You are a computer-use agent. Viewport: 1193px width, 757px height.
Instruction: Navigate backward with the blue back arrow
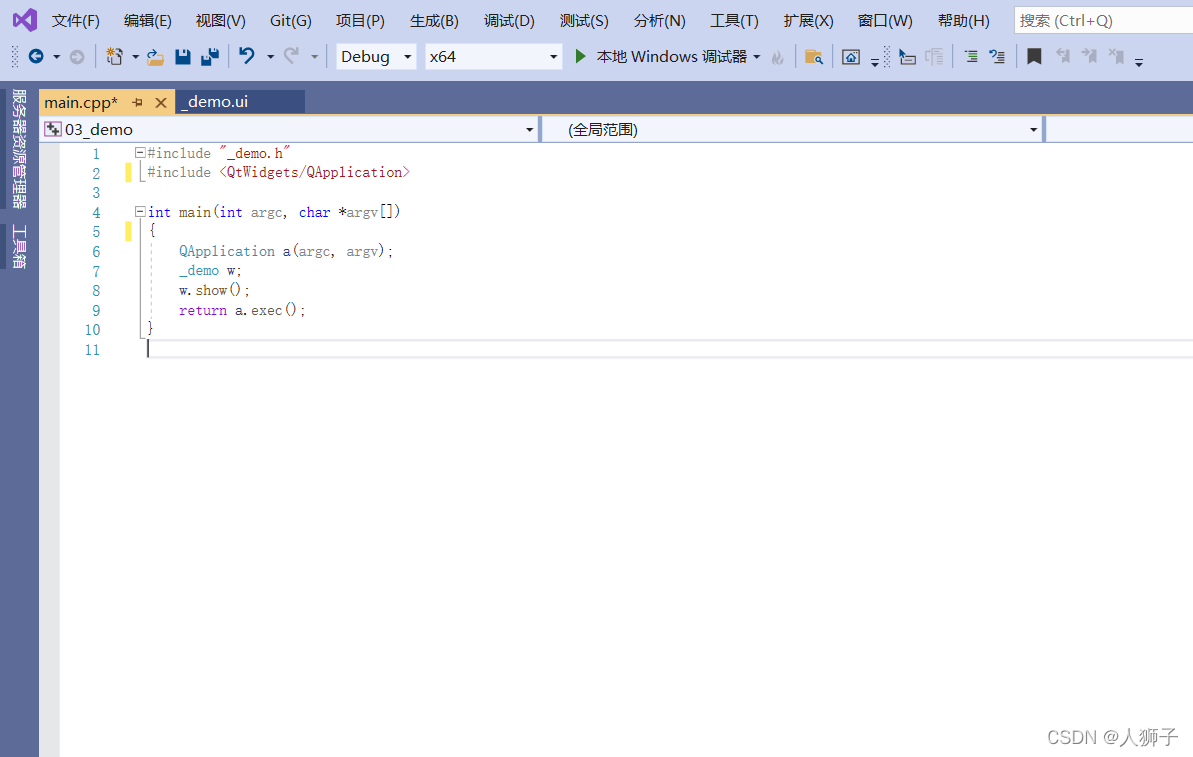coord(36,56)
